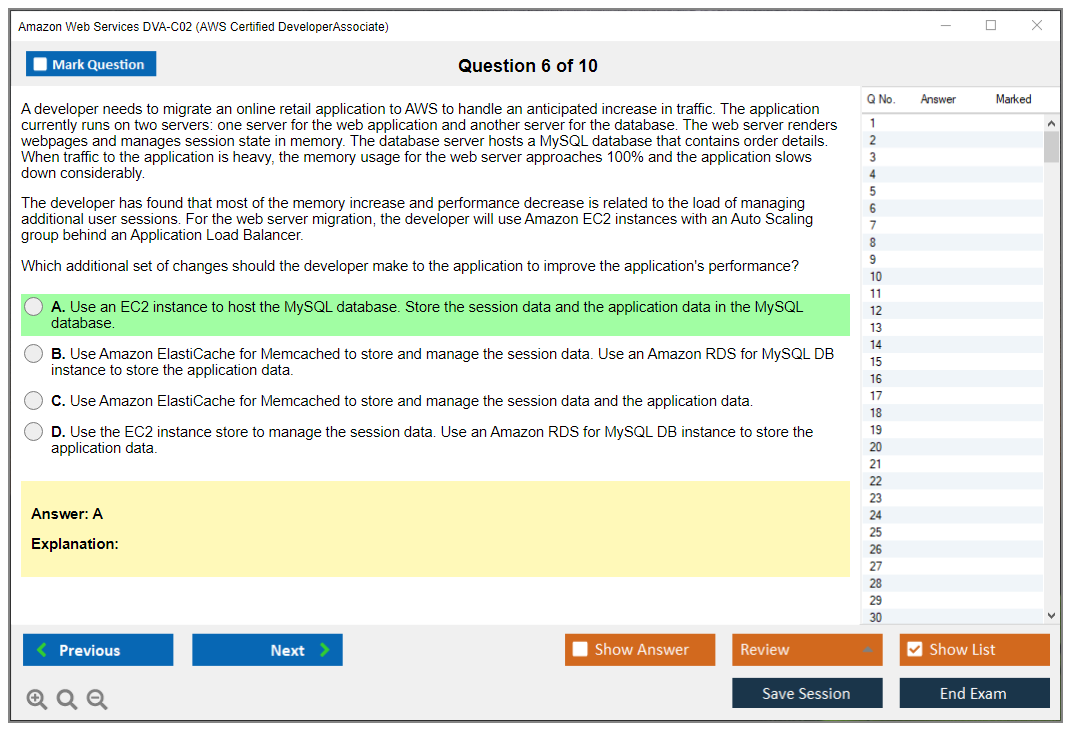The width and height of the screenshot is (1075, 735).
Task: Go back to the Previous question
Action: [x=98, y=650]
